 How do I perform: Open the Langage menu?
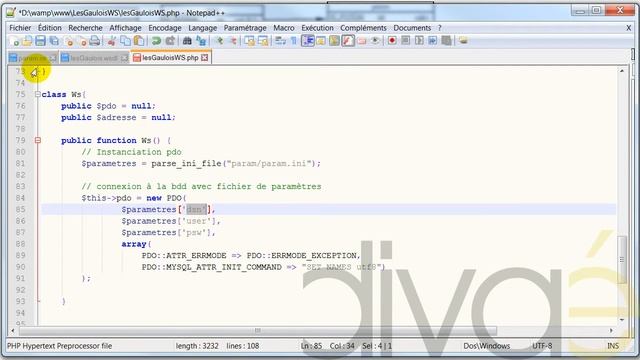click(202, 28)
